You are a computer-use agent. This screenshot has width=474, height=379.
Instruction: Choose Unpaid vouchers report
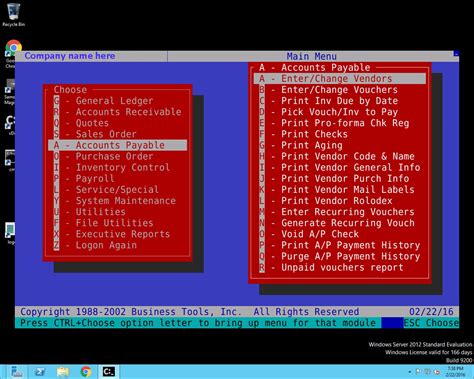coord(340,267)
